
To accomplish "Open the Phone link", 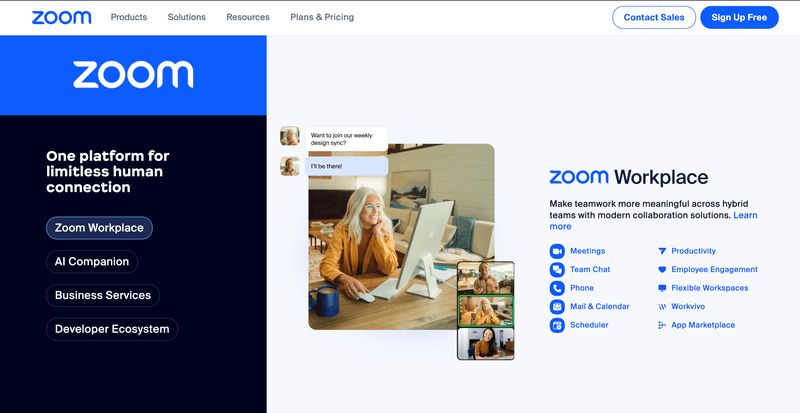I will 582,288.
